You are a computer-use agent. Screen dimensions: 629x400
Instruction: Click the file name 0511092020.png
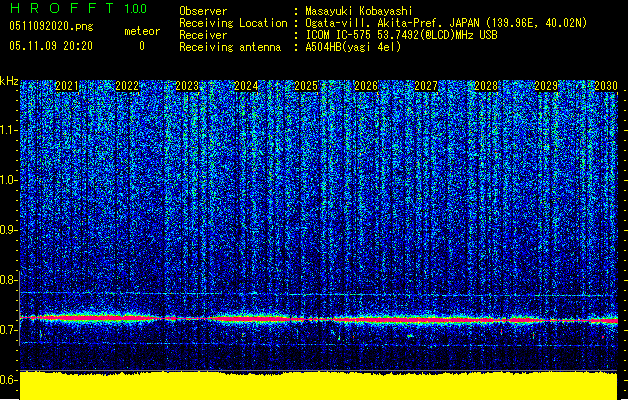pyautogui.click(x=51, y=26)
